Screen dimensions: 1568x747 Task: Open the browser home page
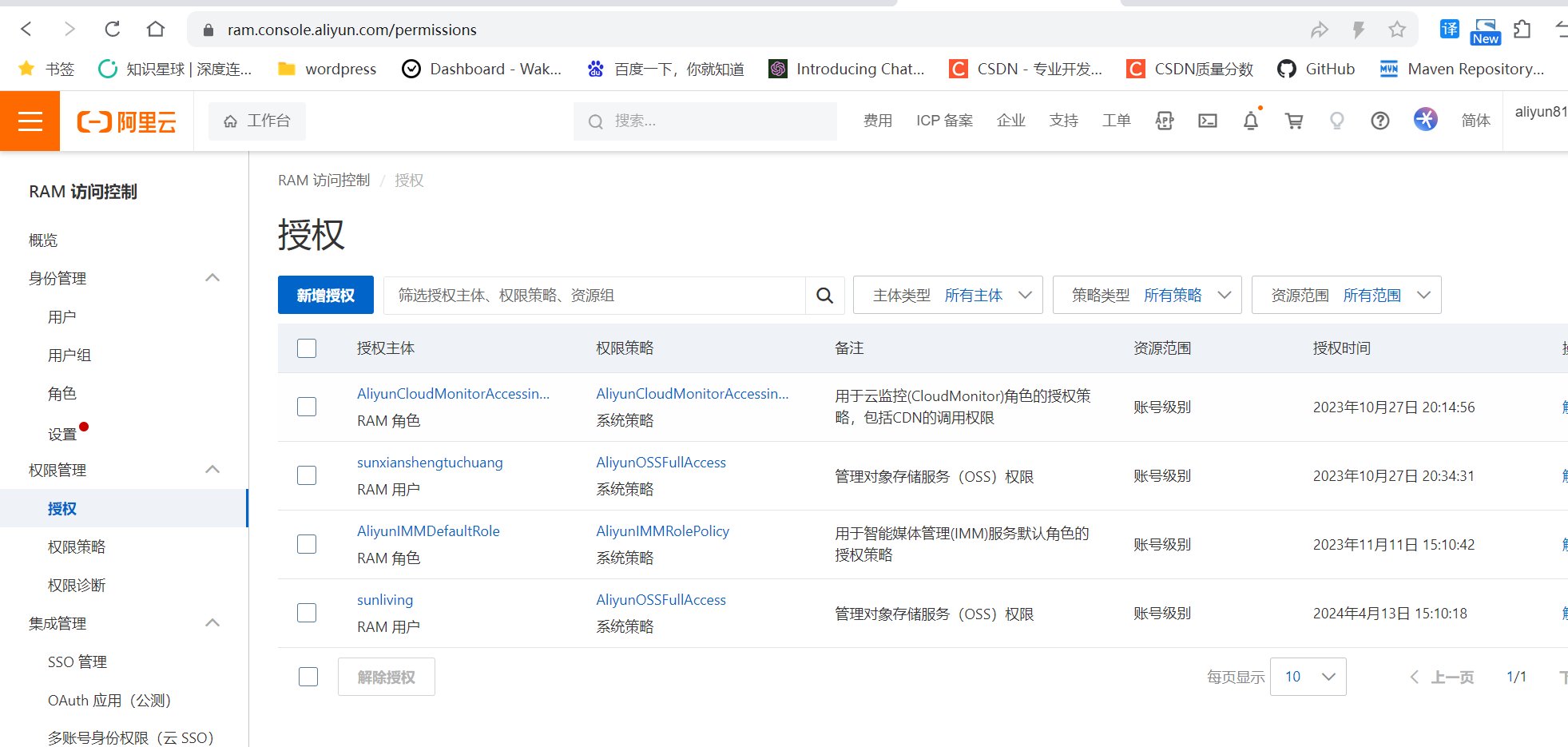pyautogui.click(x=156, y=30)
